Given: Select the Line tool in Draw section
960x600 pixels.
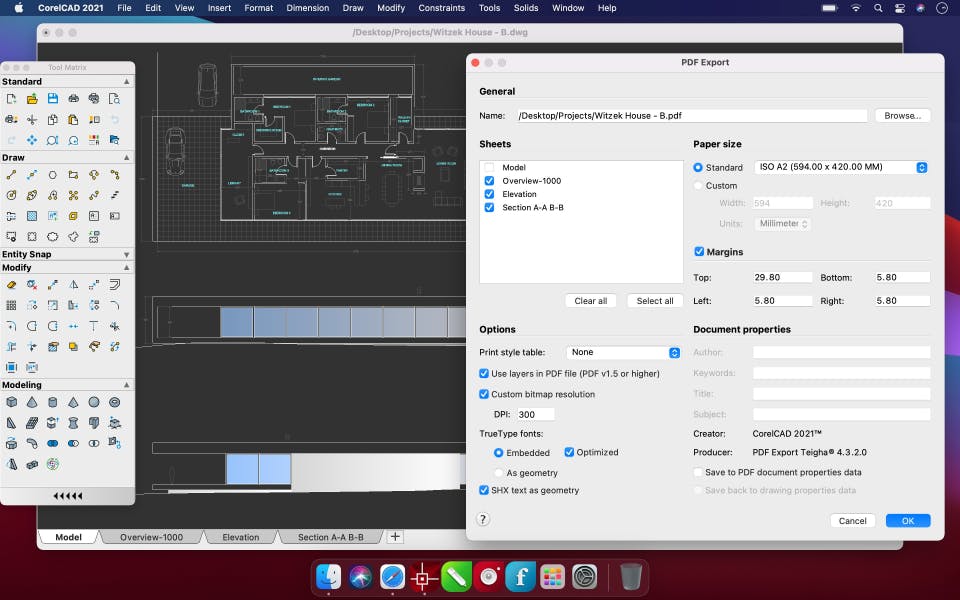Looking at the screenshot, I should (11, 175).
